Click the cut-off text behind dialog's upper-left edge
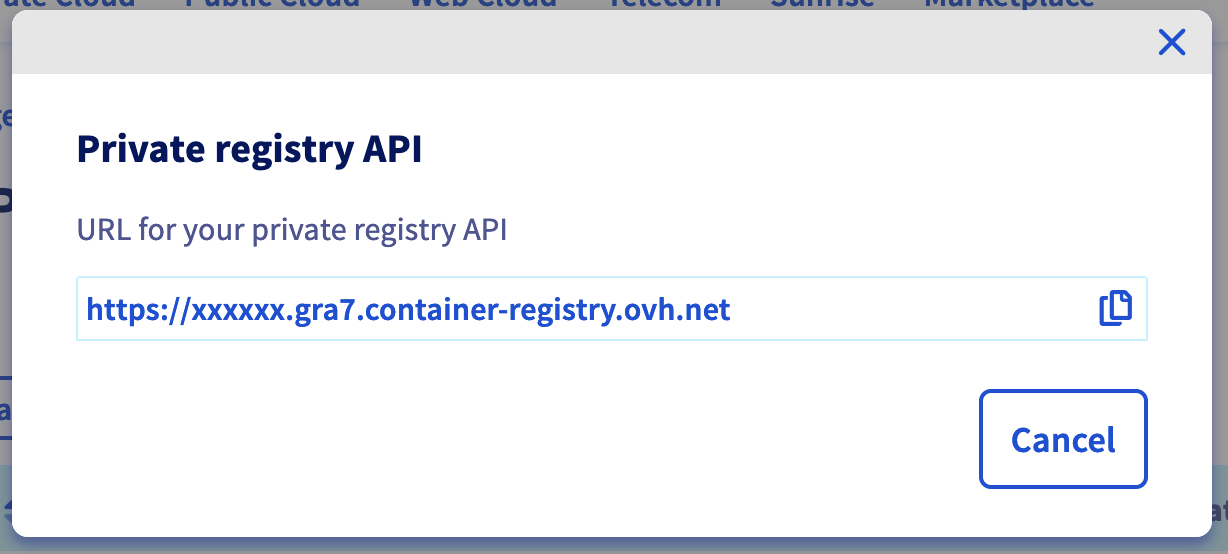Viewport: 1228px width, 554px height. tap(5, 117)
